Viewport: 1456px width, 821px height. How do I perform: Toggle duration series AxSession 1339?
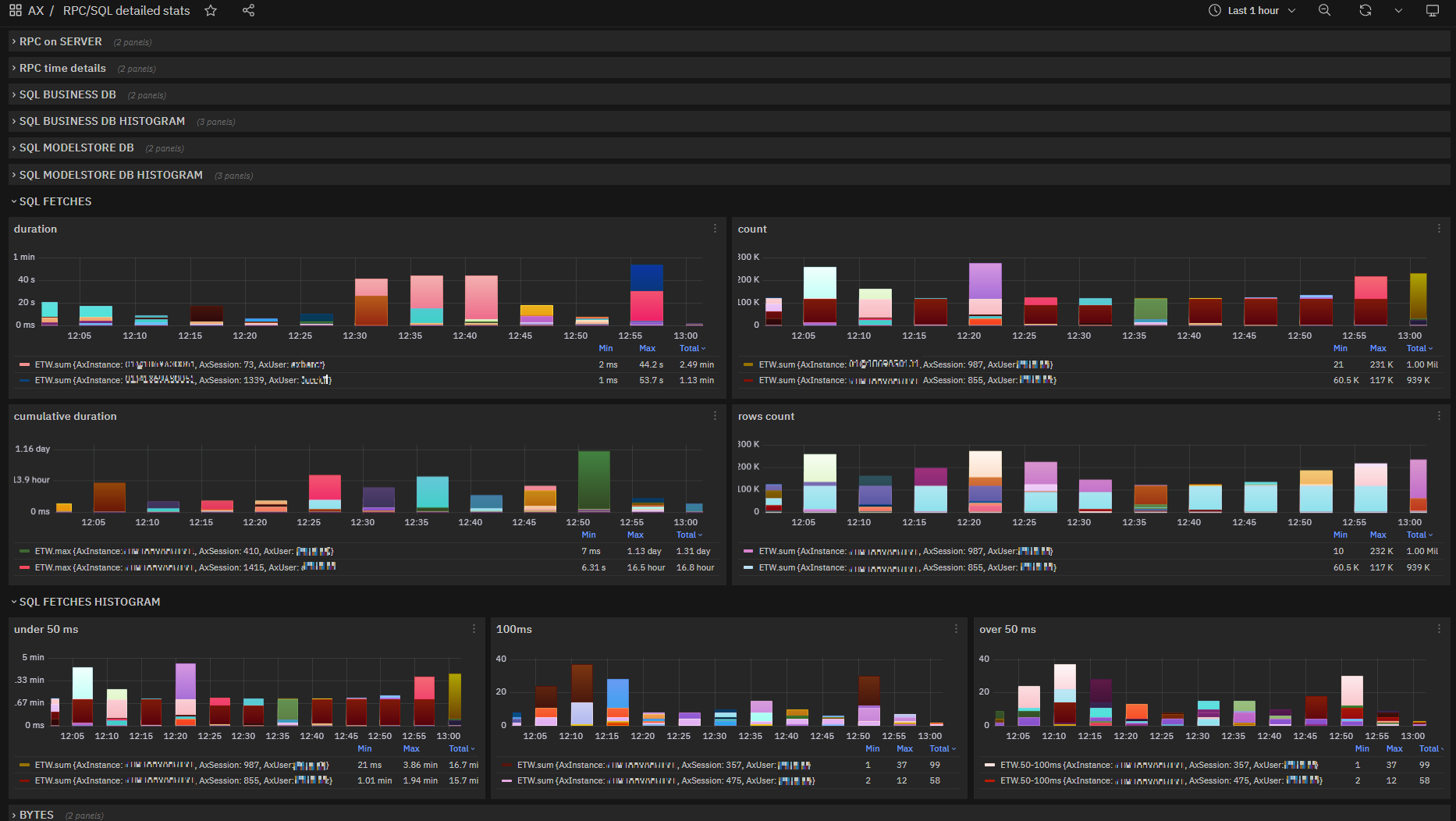(183, 380)
